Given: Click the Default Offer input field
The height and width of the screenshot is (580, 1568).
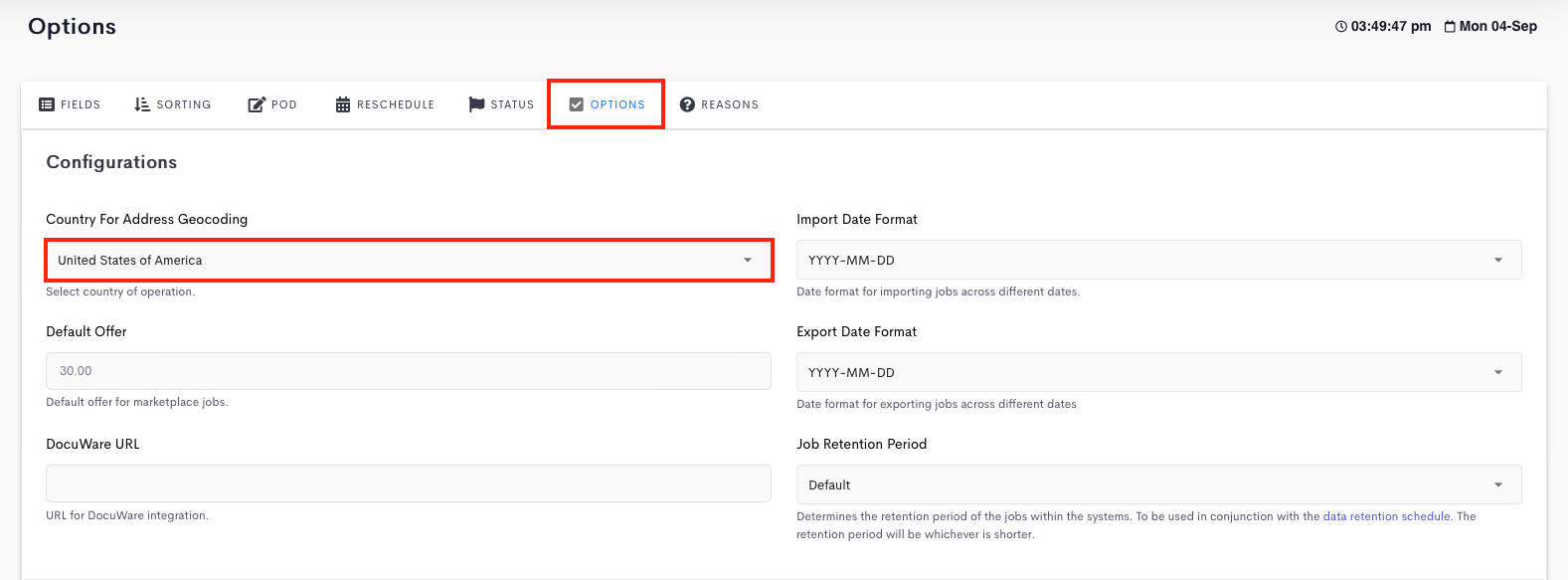Looking at the screenshot, I should point(409,371).
